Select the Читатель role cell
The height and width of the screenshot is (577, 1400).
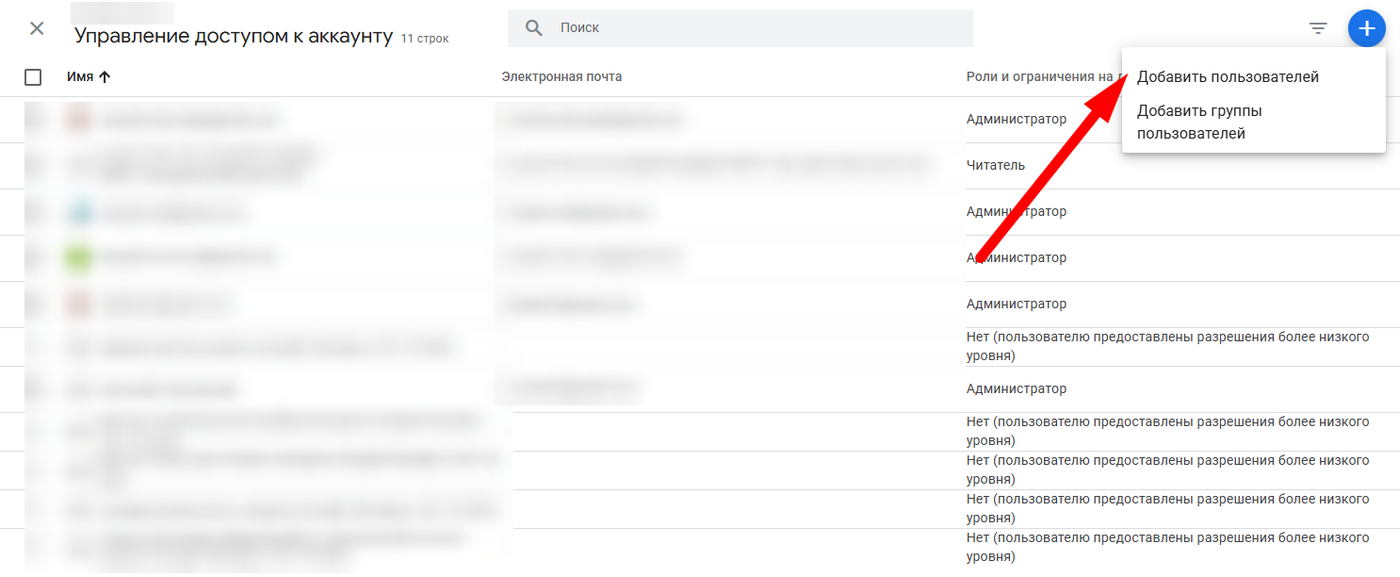(x=995, y=165)
